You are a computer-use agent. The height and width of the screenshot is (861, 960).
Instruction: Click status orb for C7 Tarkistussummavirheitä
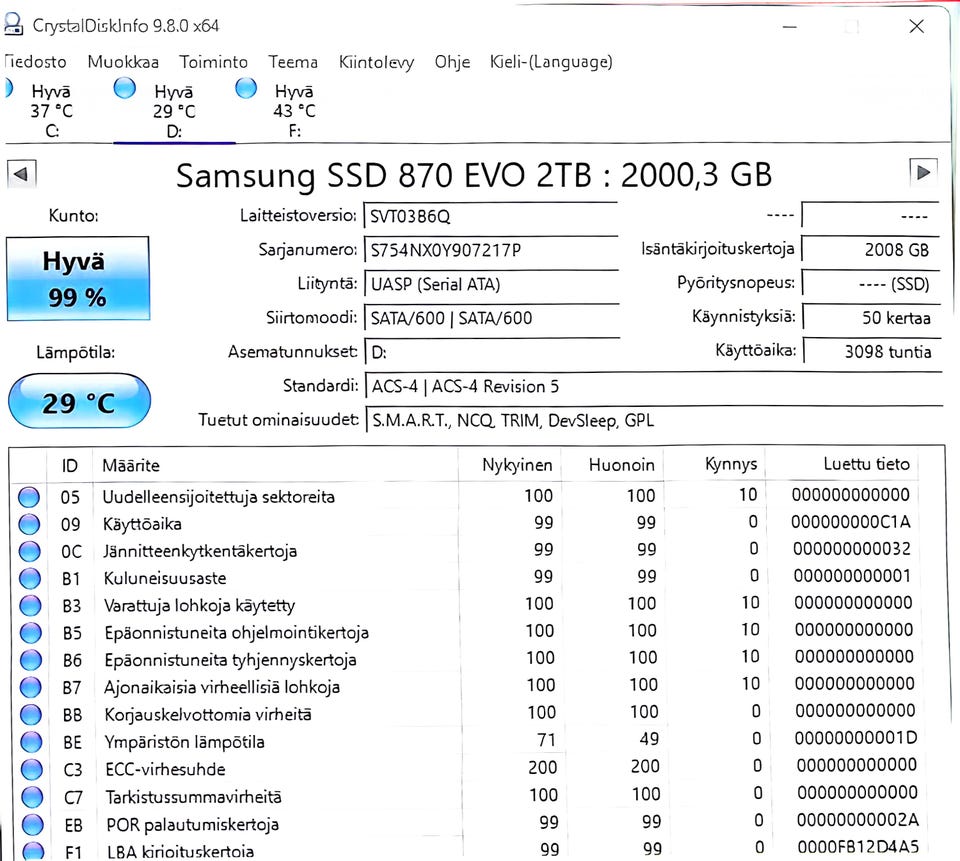click(x=32, y=797)
